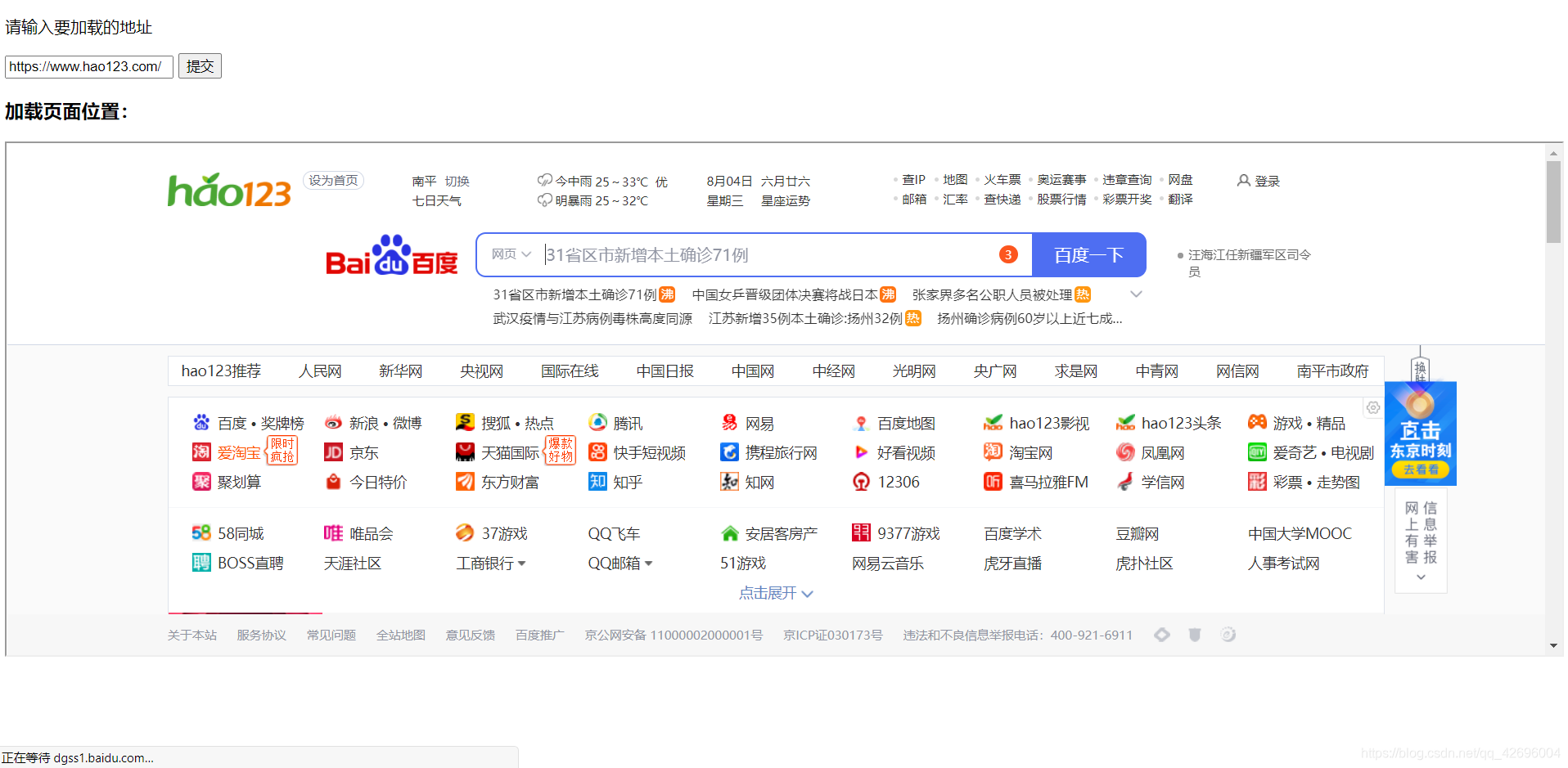The image size is (1568, 768).
Task: Expand the QQ邮箱 dropdown arrow
Action: click(648, 564)
